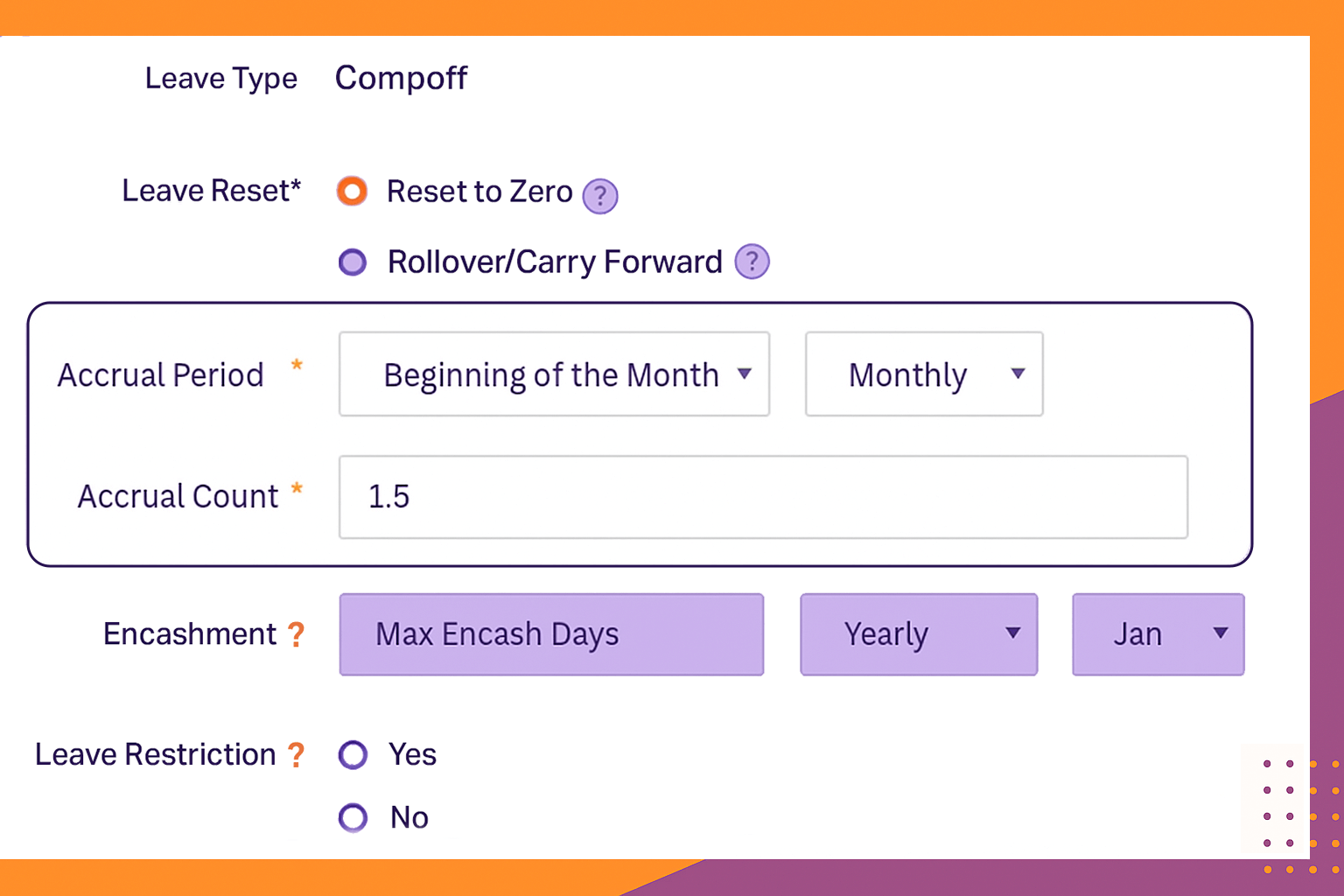Open help icon beside Reset to Zero
The width and height of the screenshot is (1344, 896).
click(600, 196)
